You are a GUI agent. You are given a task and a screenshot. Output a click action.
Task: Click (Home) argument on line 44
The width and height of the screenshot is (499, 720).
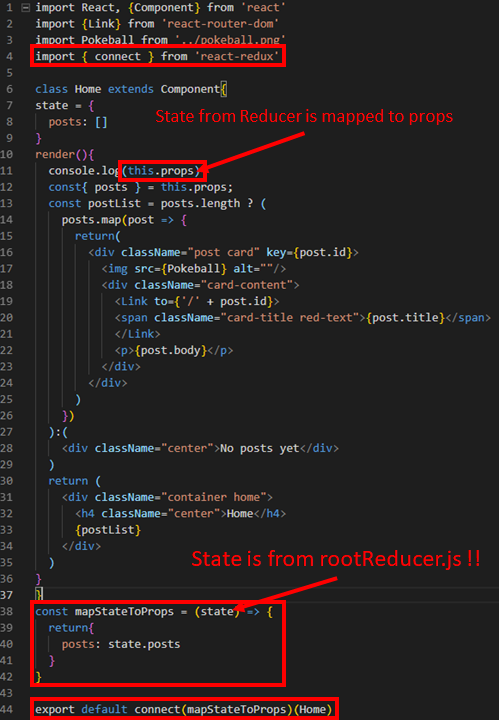tap(312, 709)
